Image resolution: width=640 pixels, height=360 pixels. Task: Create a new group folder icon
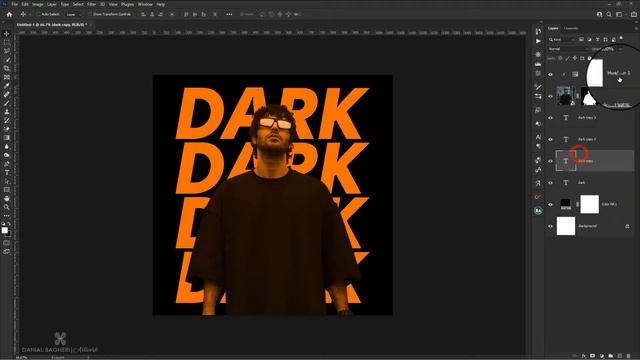611,356
